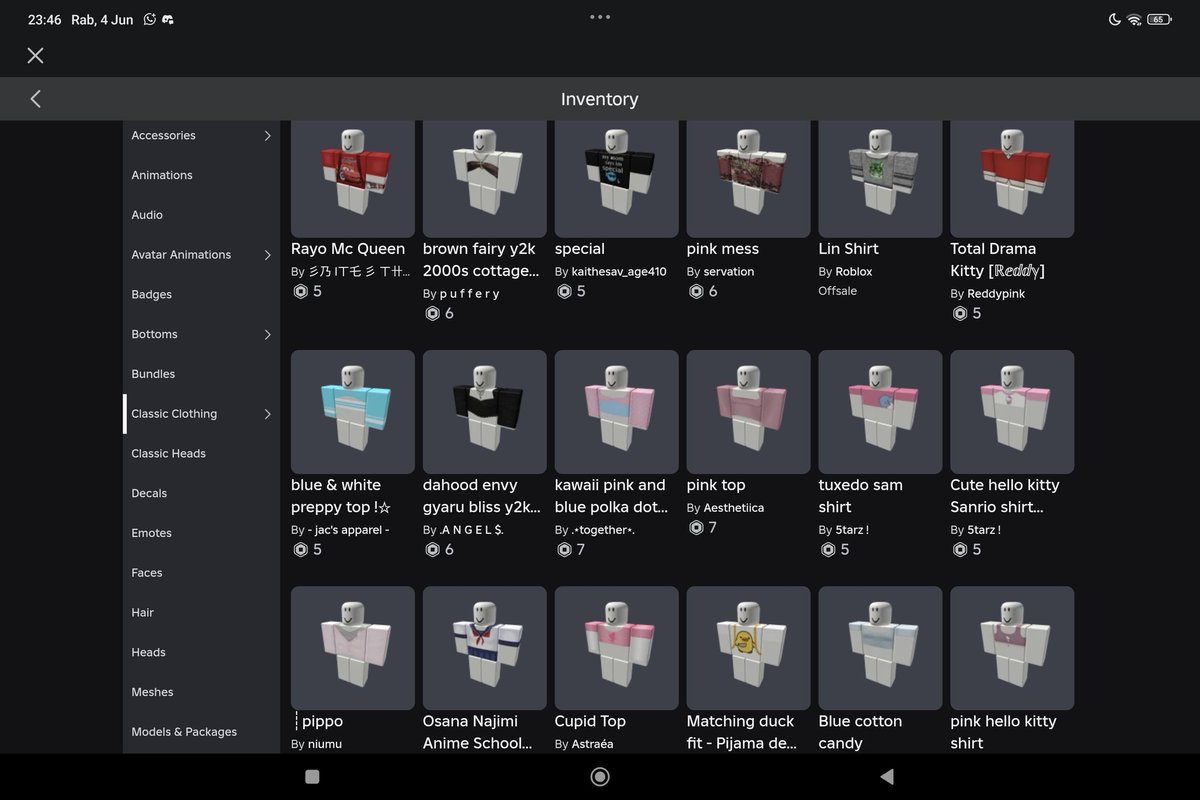This screenshot has height=800, width=1200.
Task: Tap the WhatsApp icon in the status bar
Action: pyautogui.click(x=149, y=18)
